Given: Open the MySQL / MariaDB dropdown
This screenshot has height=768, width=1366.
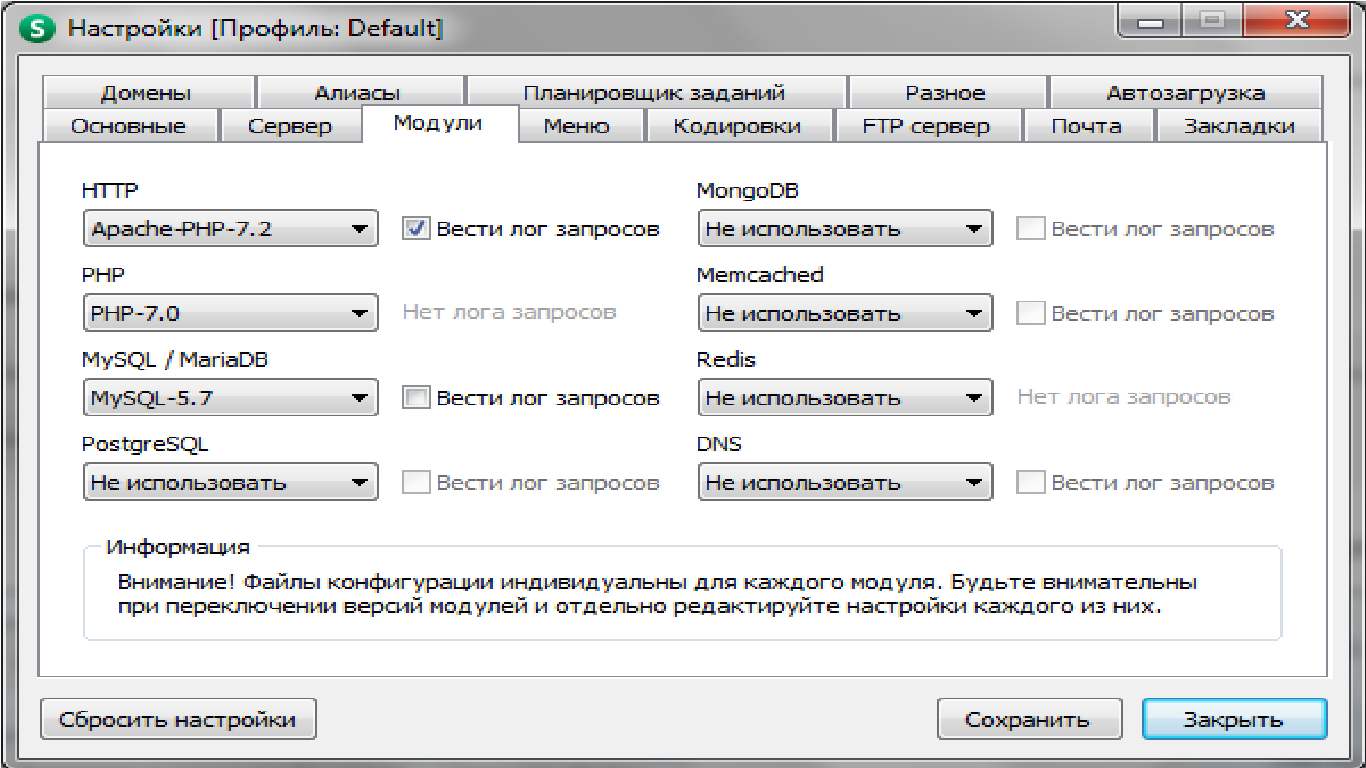Looking at the screenshot, I should (x=230, y=398).
